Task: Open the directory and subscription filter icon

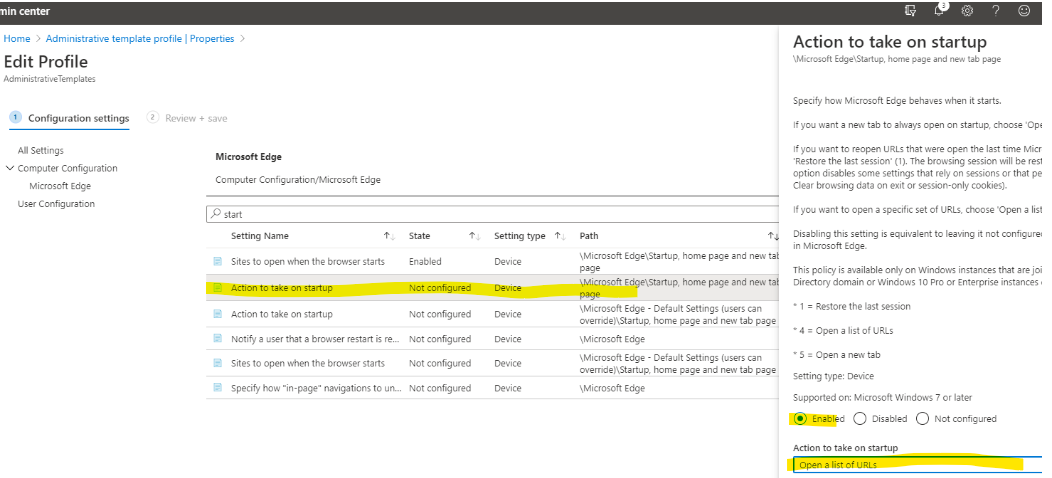Action: 910,11
